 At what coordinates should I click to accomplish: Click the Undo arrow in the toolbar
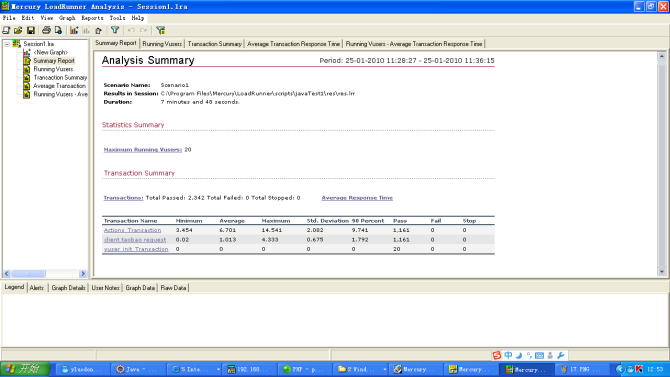131,30
